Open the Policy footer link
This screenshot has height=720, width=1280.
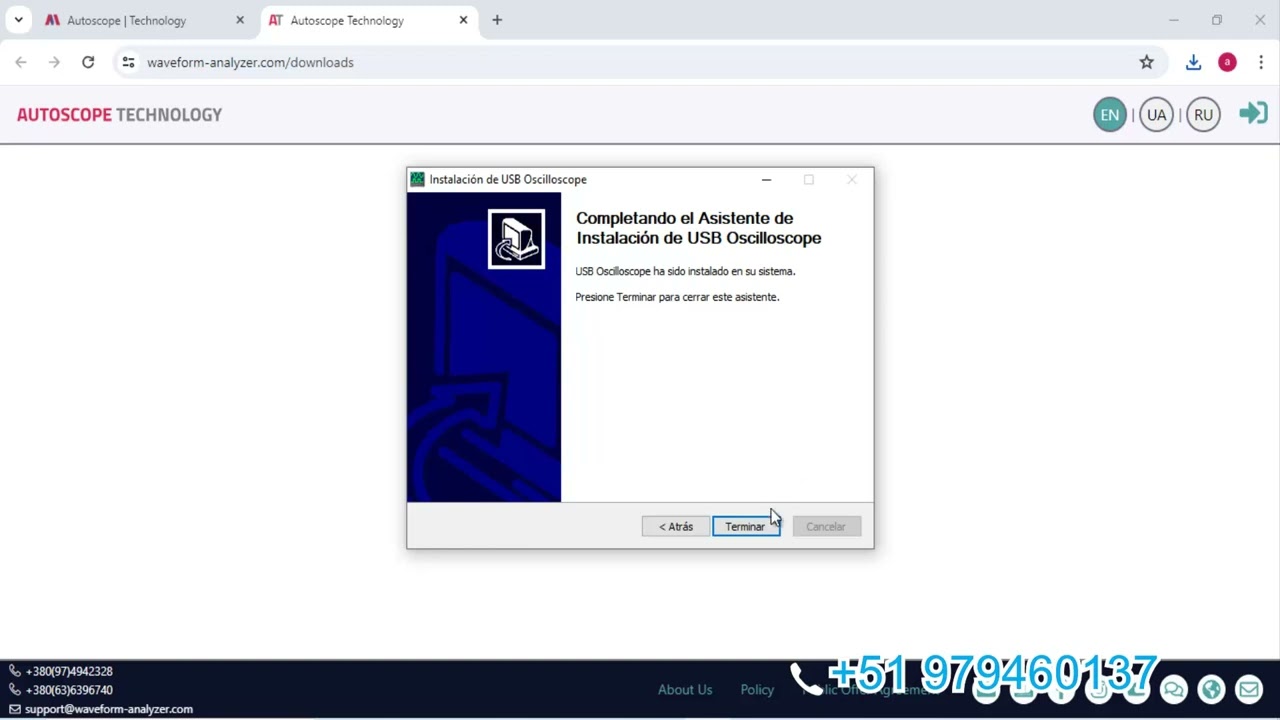[x=757, y=690]
